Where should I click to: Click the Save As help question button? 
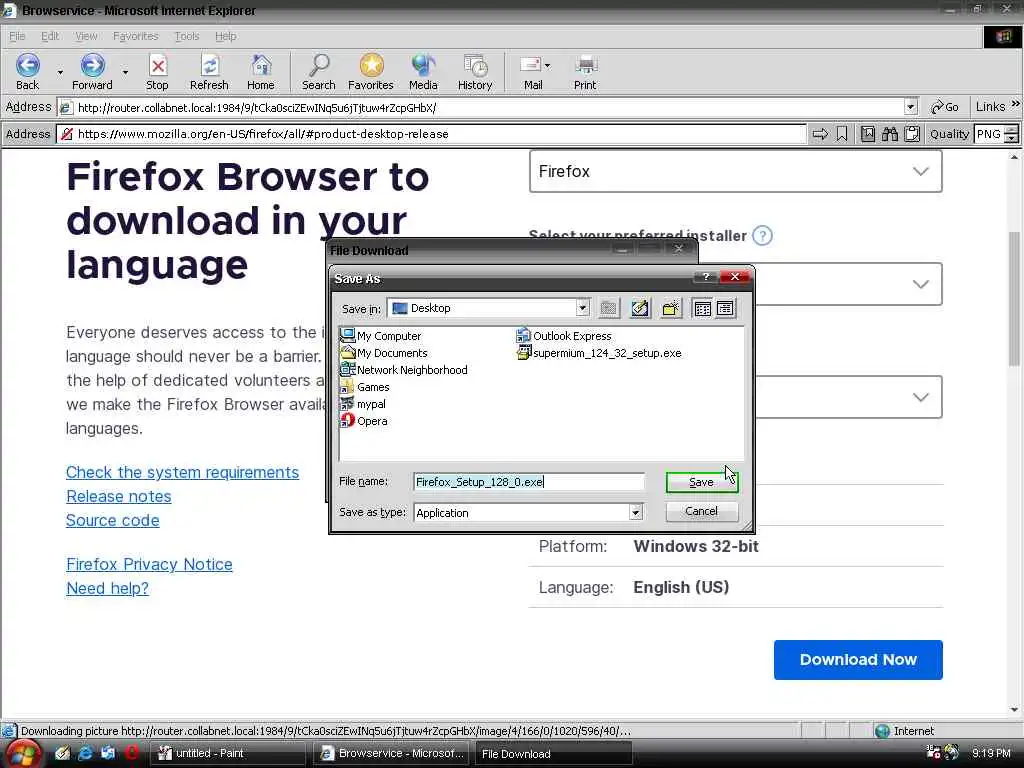(x=705, y=277)
